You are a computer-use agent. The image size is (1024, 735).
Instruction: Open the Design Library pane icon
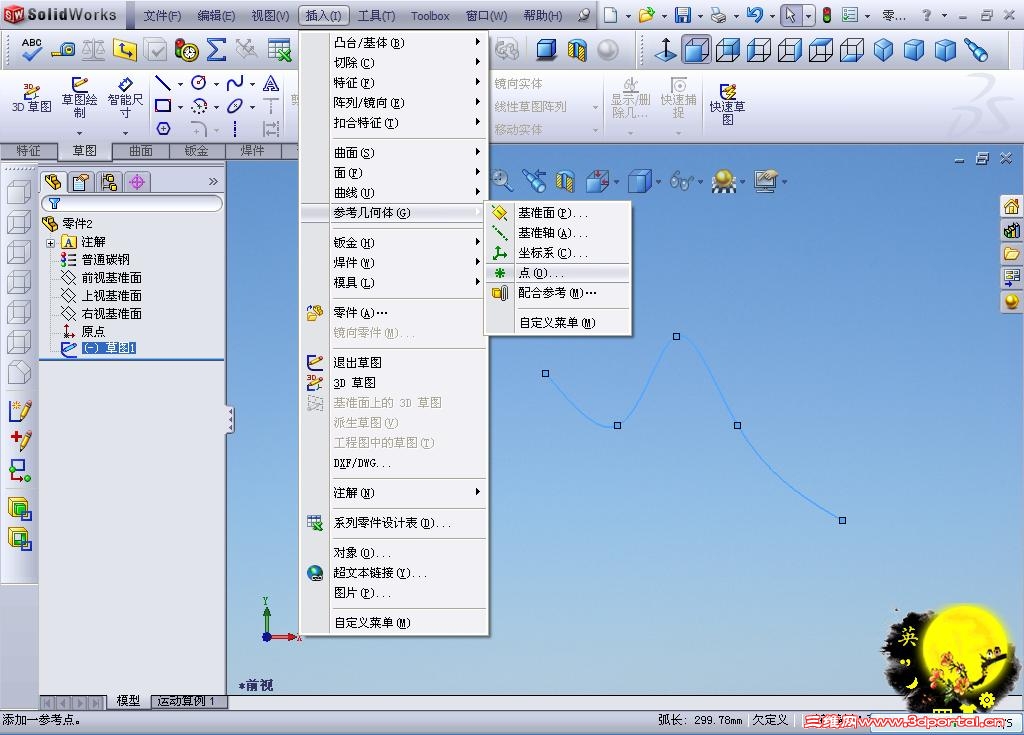point(1012,230)
